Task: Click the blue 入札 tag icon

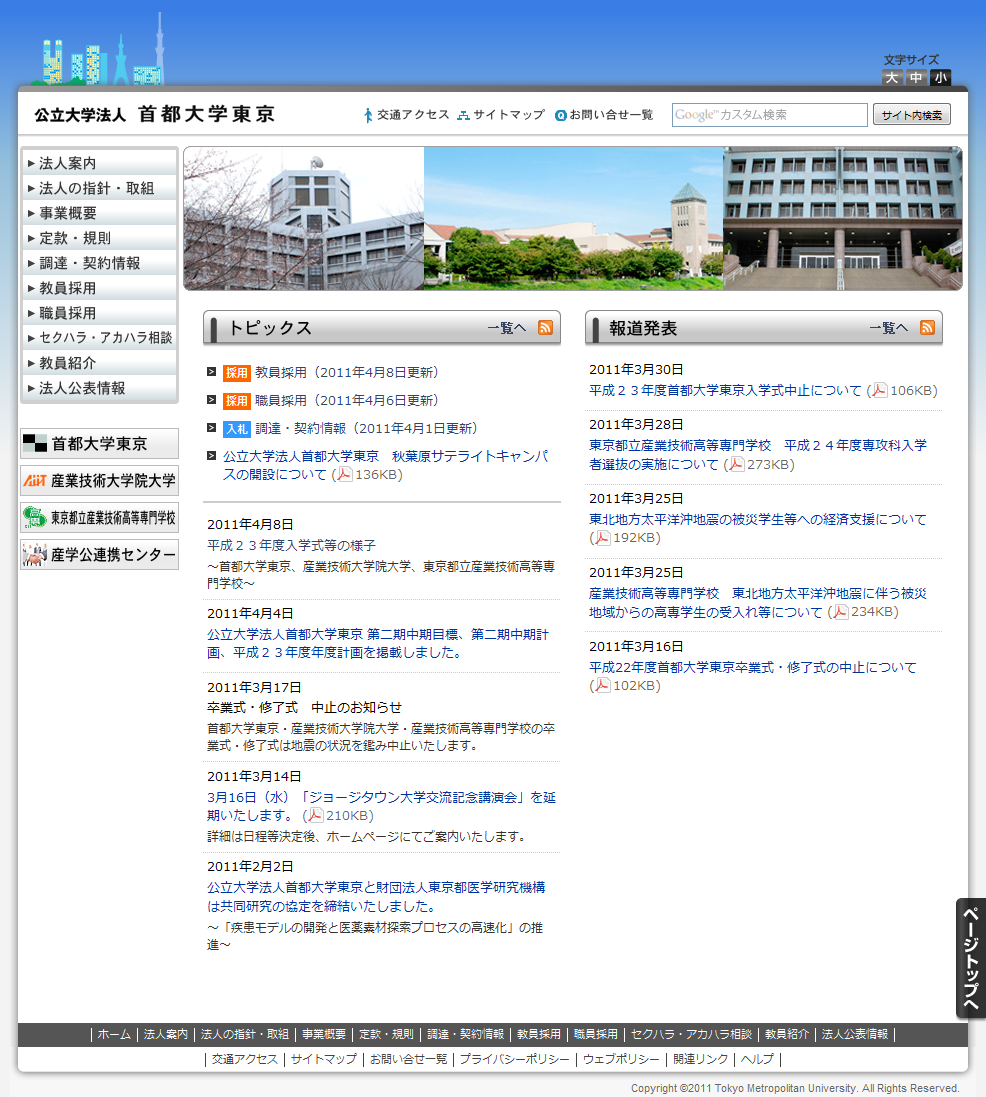Action: click(237, 429)
